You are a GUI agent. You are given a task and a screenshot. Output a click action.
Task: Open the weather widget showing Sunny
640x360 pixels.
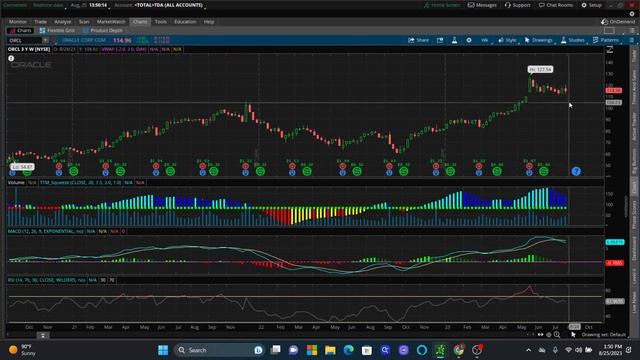[22, 350]
